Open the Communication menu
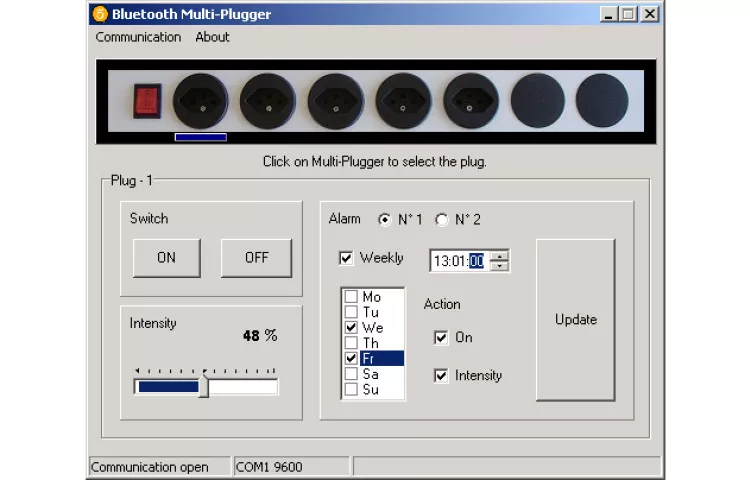Image resolution: width=750 pixels, height=480 pixels. tap(138, 37)
